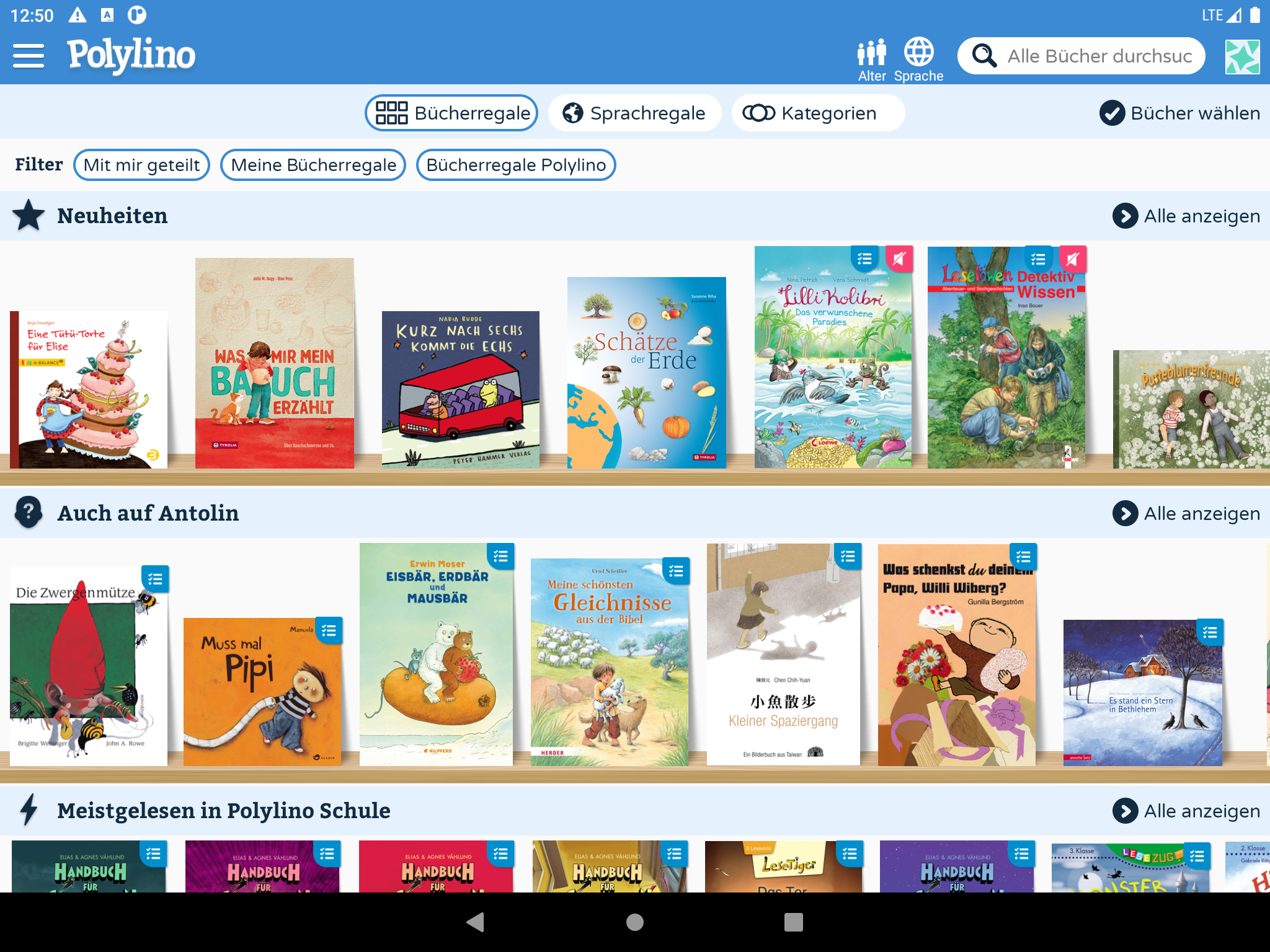Open the book Eine Tütü-Torte für Elise

(x=89, y=390)
